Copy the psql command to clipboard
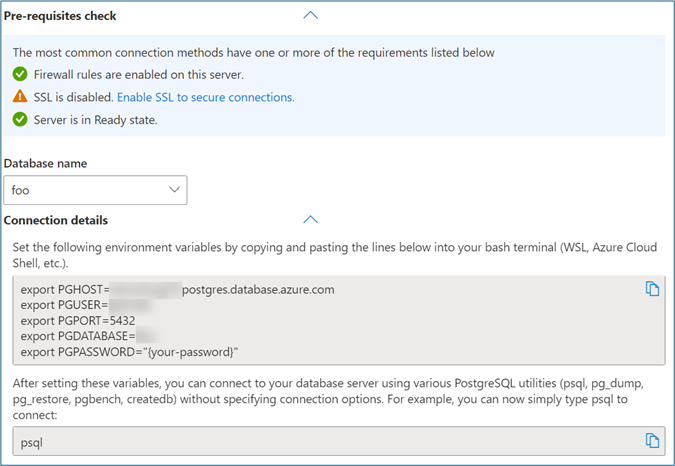675x466 pixels. pos(652,440)
